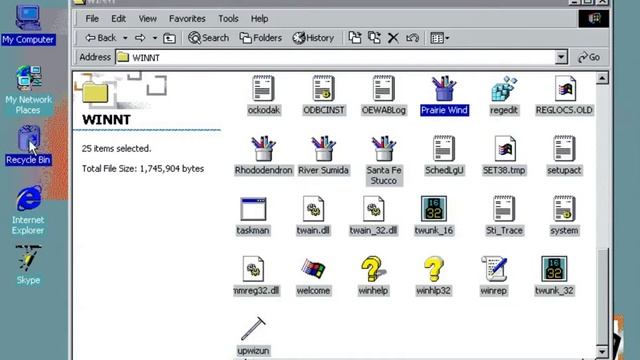Select the taskman application icon
Viewport: 640px width, 360px height.
click(x=253, y=209)
